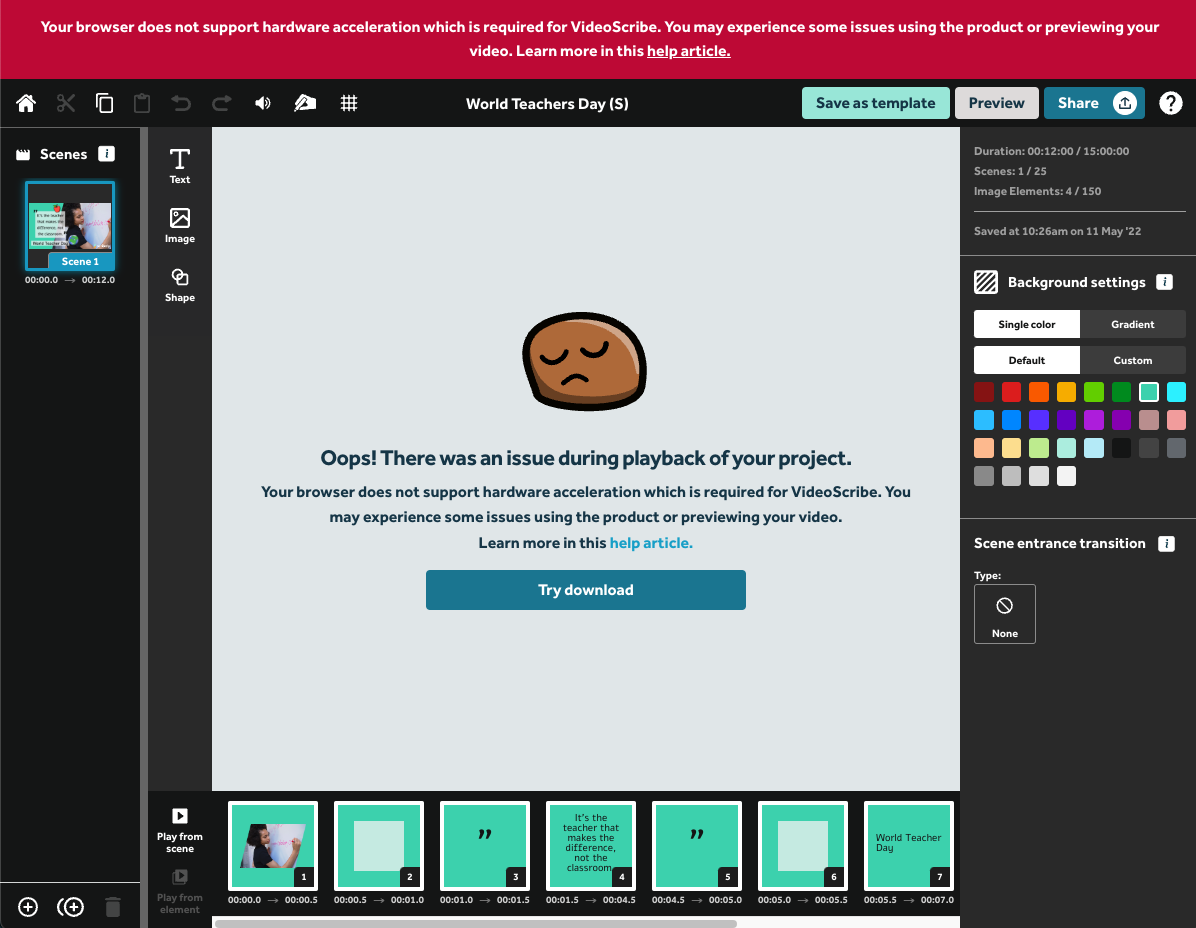Open the help article link in the banner
Image resolution: width=1196 pixels, height=928 pixels.
tap(688, 50)
